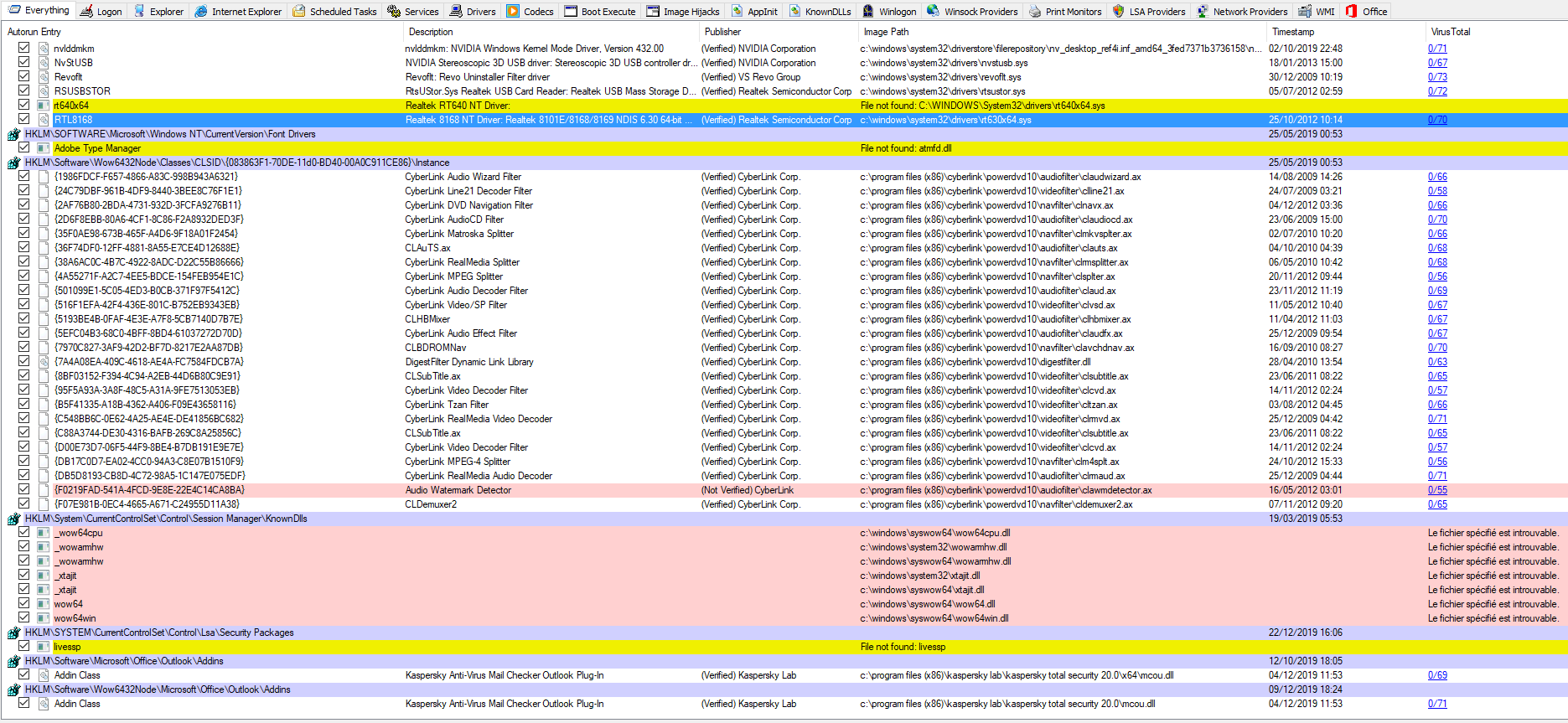Sort by the Publisher column header
The height and width of the screenshot is (723, 1568).
coord(779,32)
